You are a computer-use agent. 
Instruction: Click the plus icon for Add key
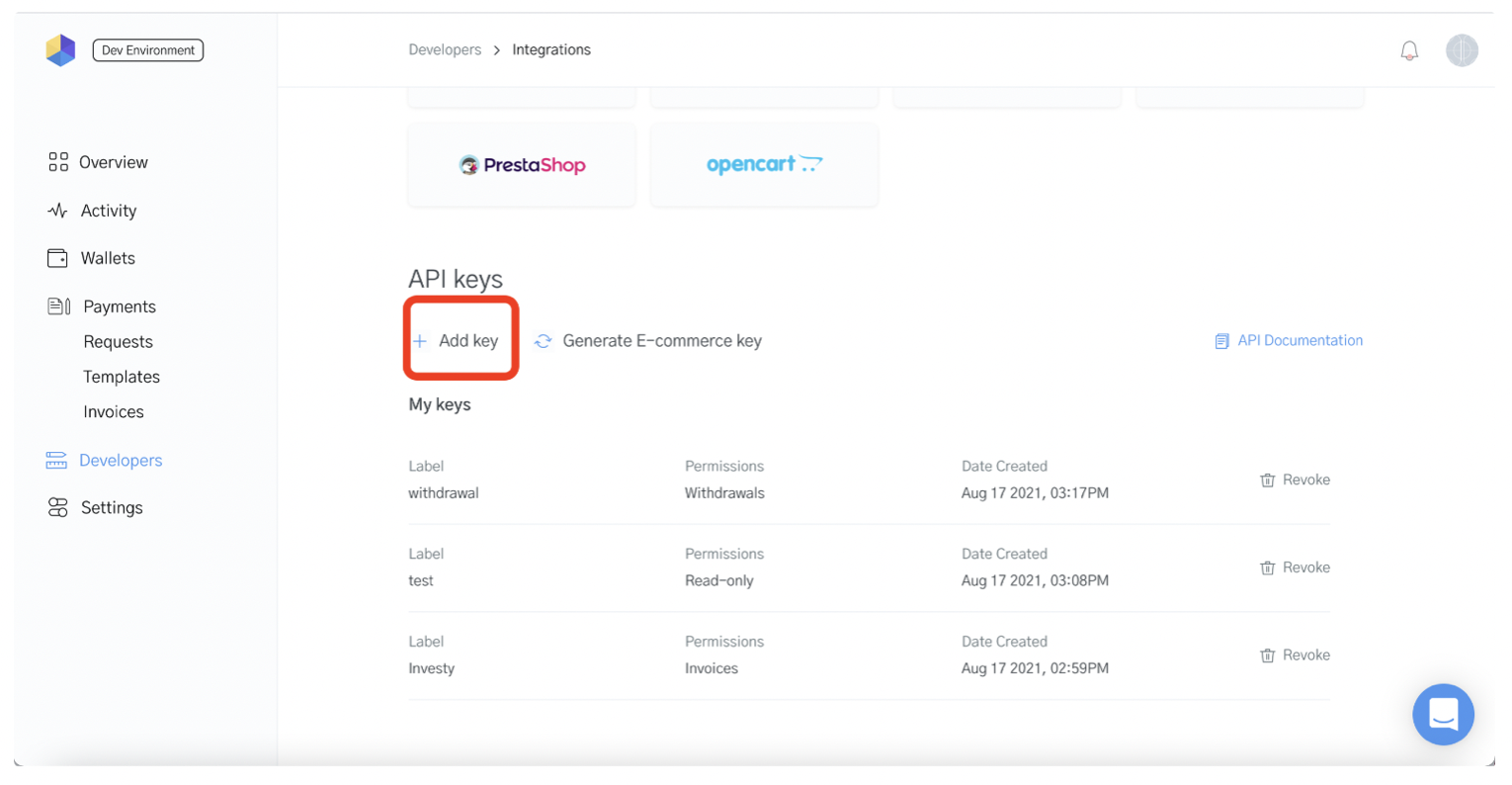pyautogui.click(x=420, y=341)
